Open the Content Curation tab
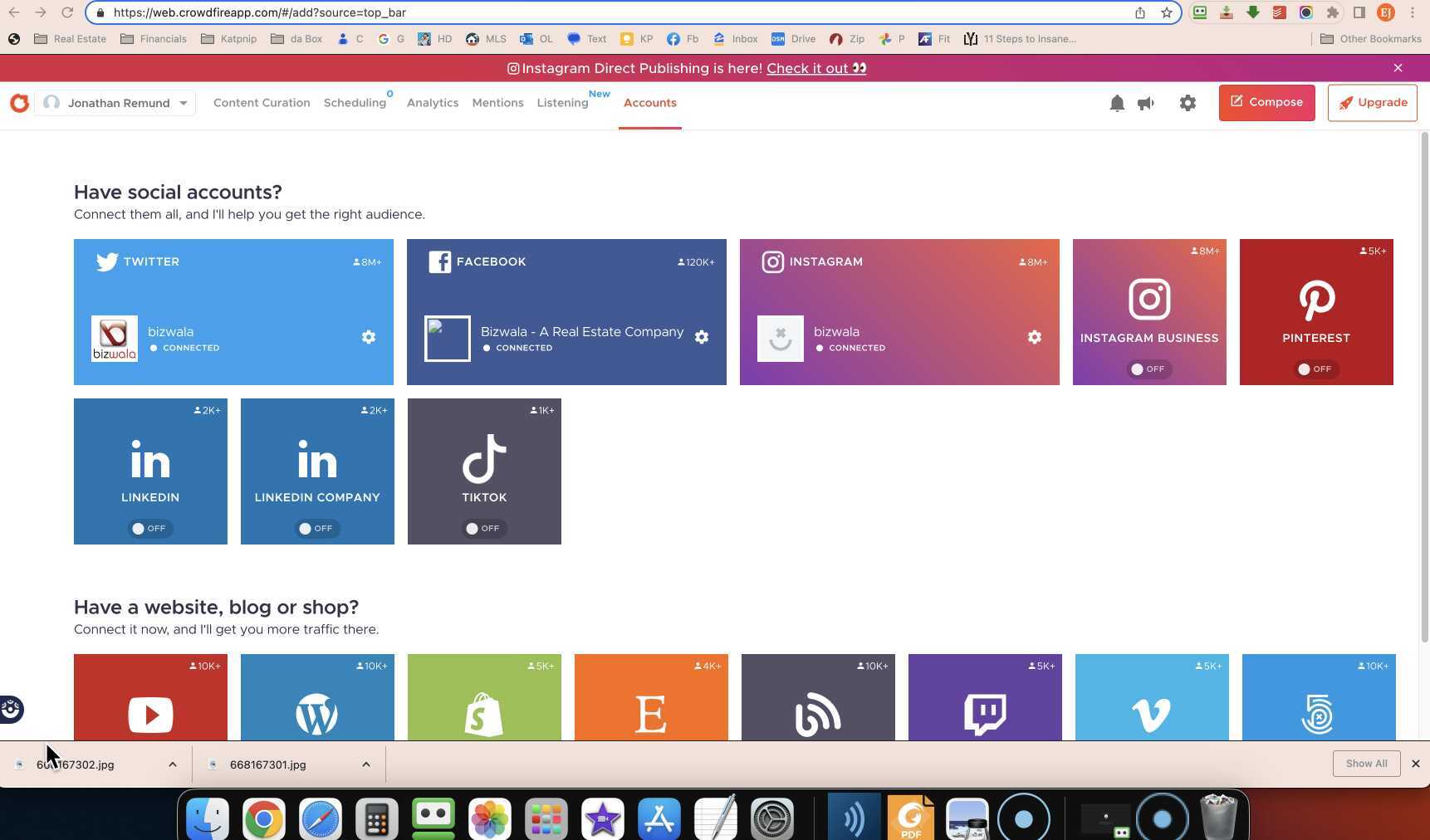Image resolution: width=1430 pixels, height=840 pixels. point(262,103)
